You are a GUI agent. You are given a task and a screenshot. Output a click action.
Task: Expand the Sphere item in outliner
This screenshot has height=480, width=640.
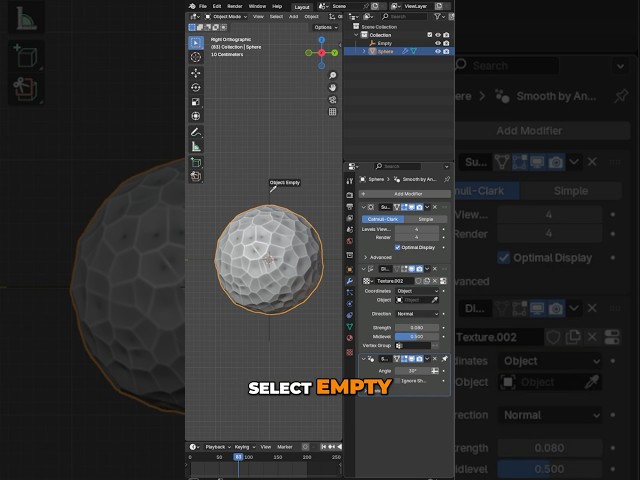[x=364, y=51]
